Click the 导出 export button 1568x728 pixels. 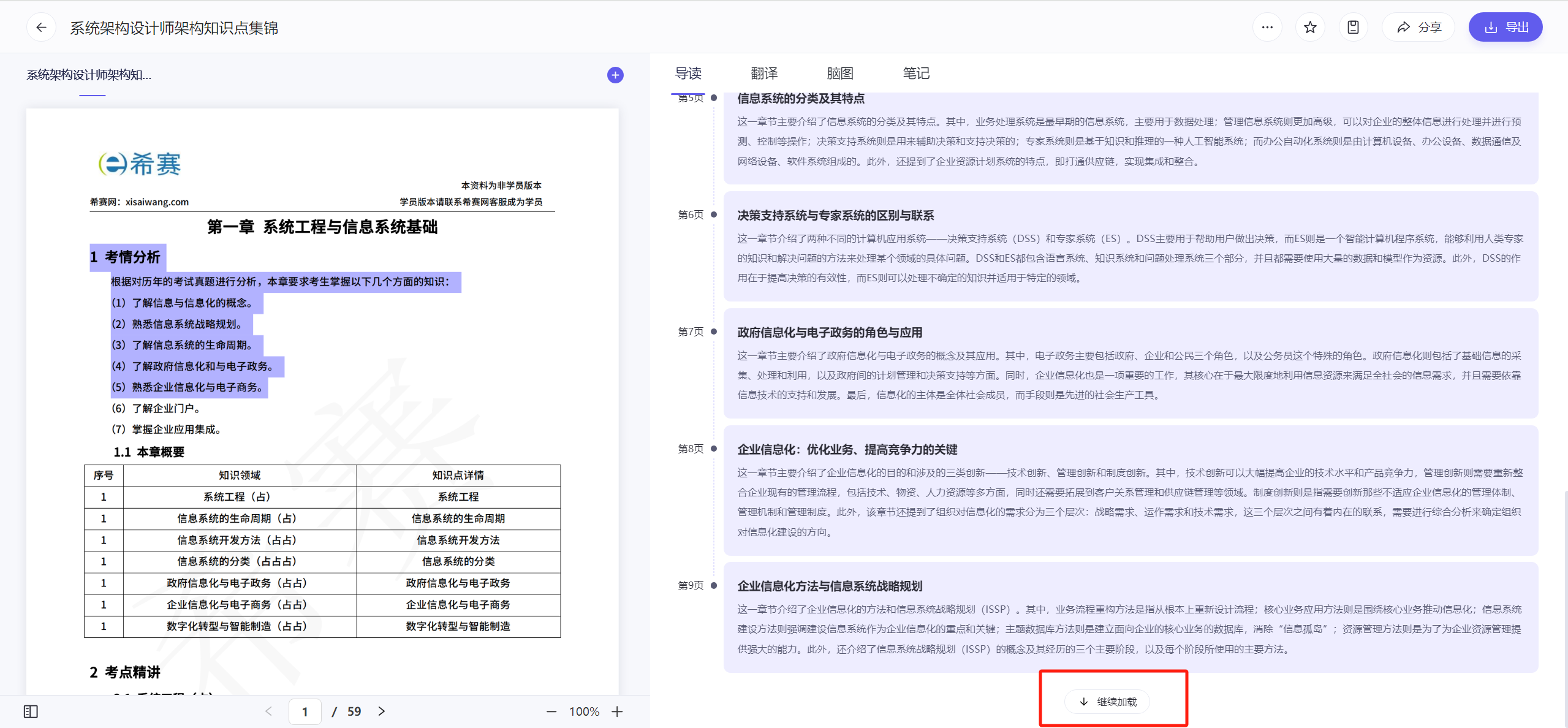(x=1506, y=27)
